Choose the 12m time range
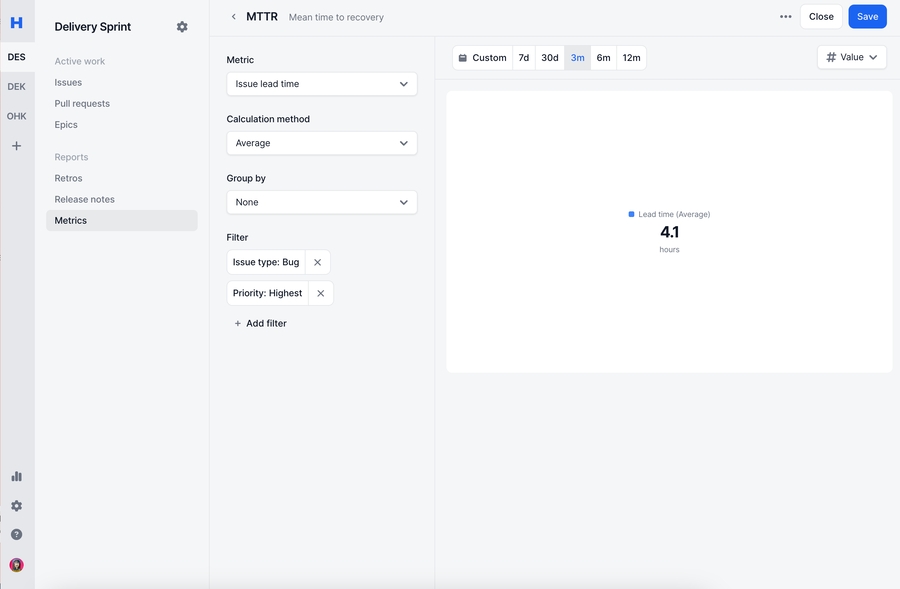The image size is (900, 589). pyautogui.click(x=631, y=58)
